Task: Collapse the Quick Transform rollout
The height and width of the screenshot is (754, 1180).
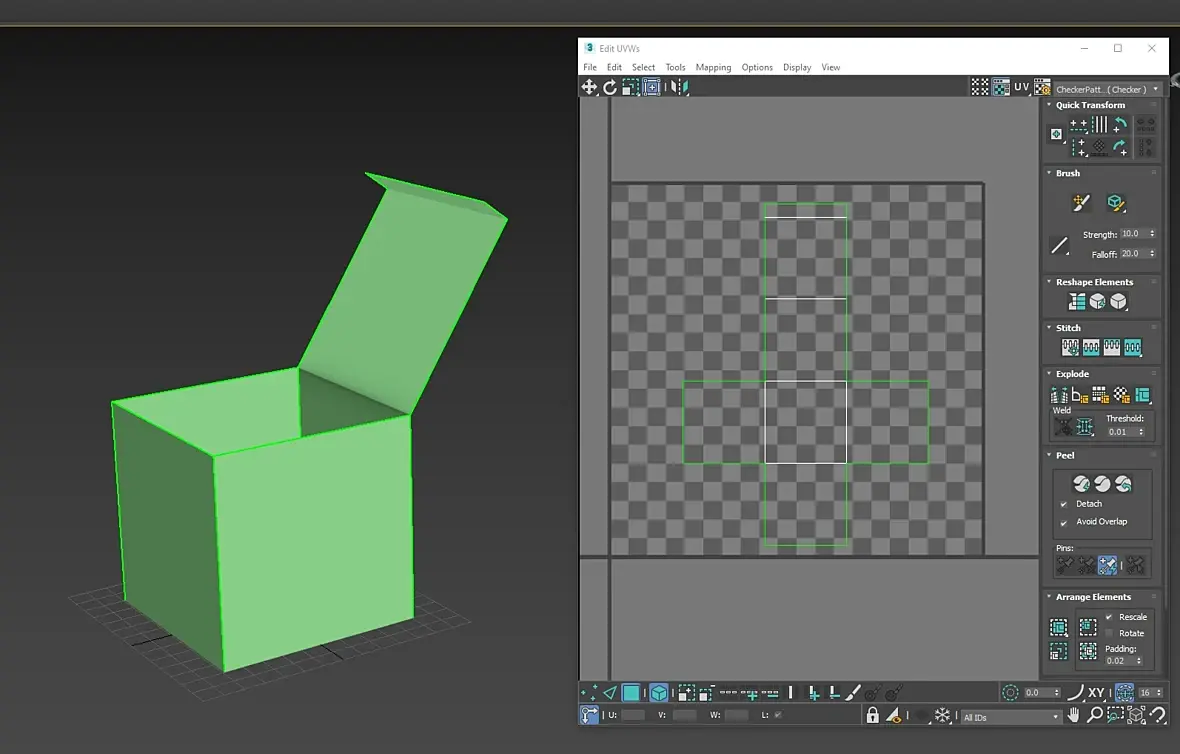Action: (x=1090, y=105)
